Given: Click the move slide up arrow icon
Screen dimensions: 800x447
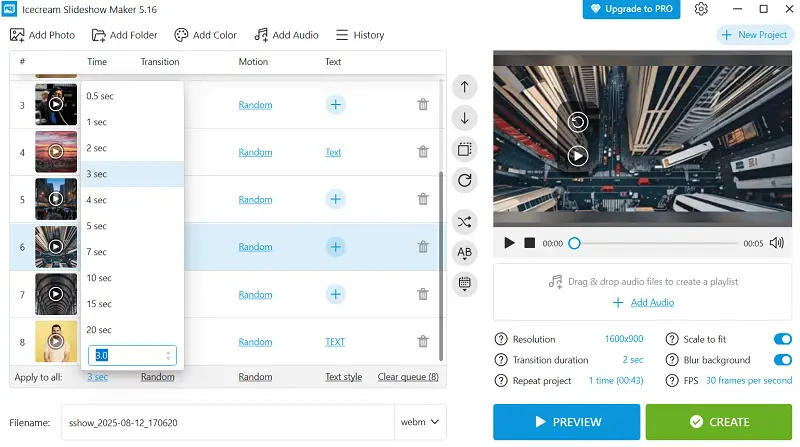Looking at the screenshot, I should pyautogui.click(x=465, y=87).
